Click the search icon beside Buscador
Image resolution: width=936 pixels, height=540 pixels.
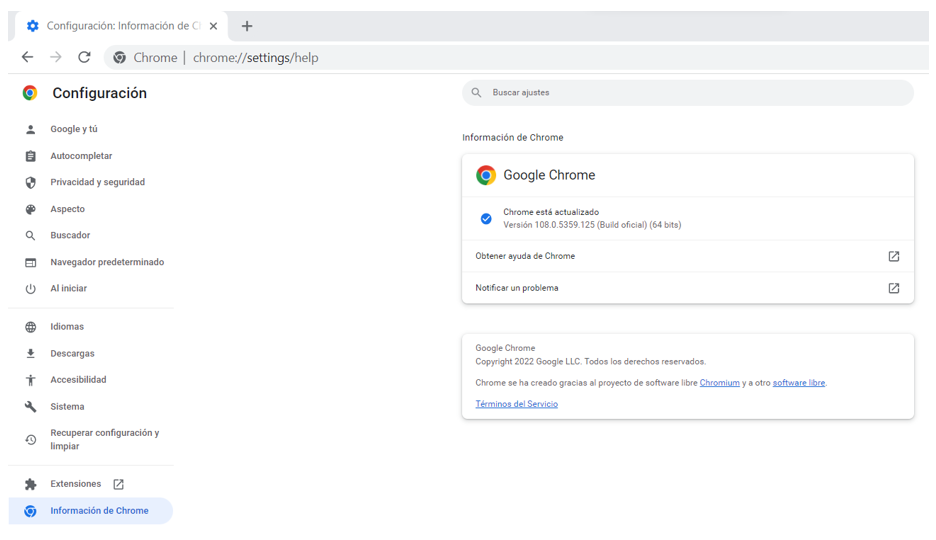pos(30,236)
